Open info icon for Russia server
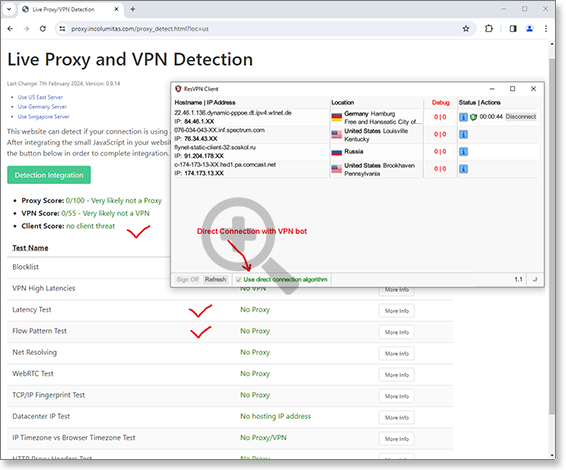 [x=463, y=152]
